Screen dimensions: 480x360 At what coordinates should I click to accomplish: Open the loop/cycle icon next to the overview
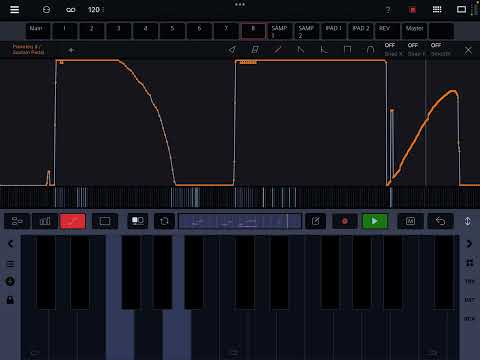point(164,221)
